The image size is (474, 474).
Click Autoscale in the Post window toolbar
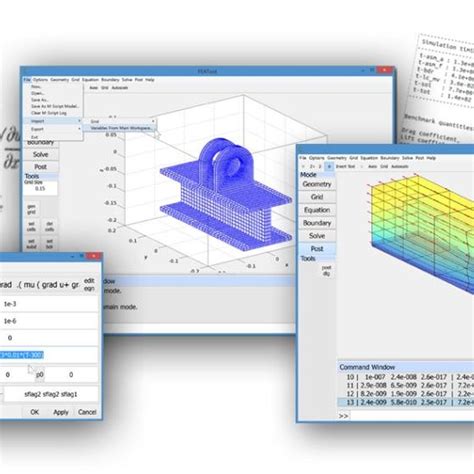coord(400,166)
